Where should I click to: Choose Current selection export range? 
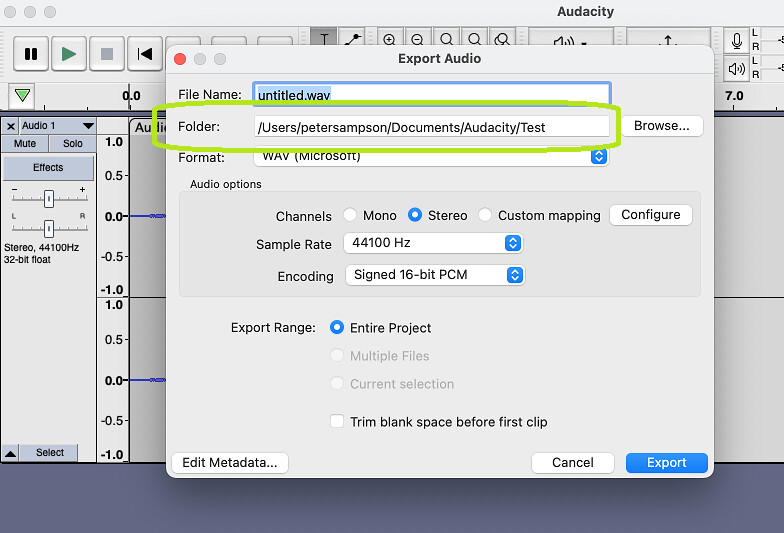tap(337, 384)
